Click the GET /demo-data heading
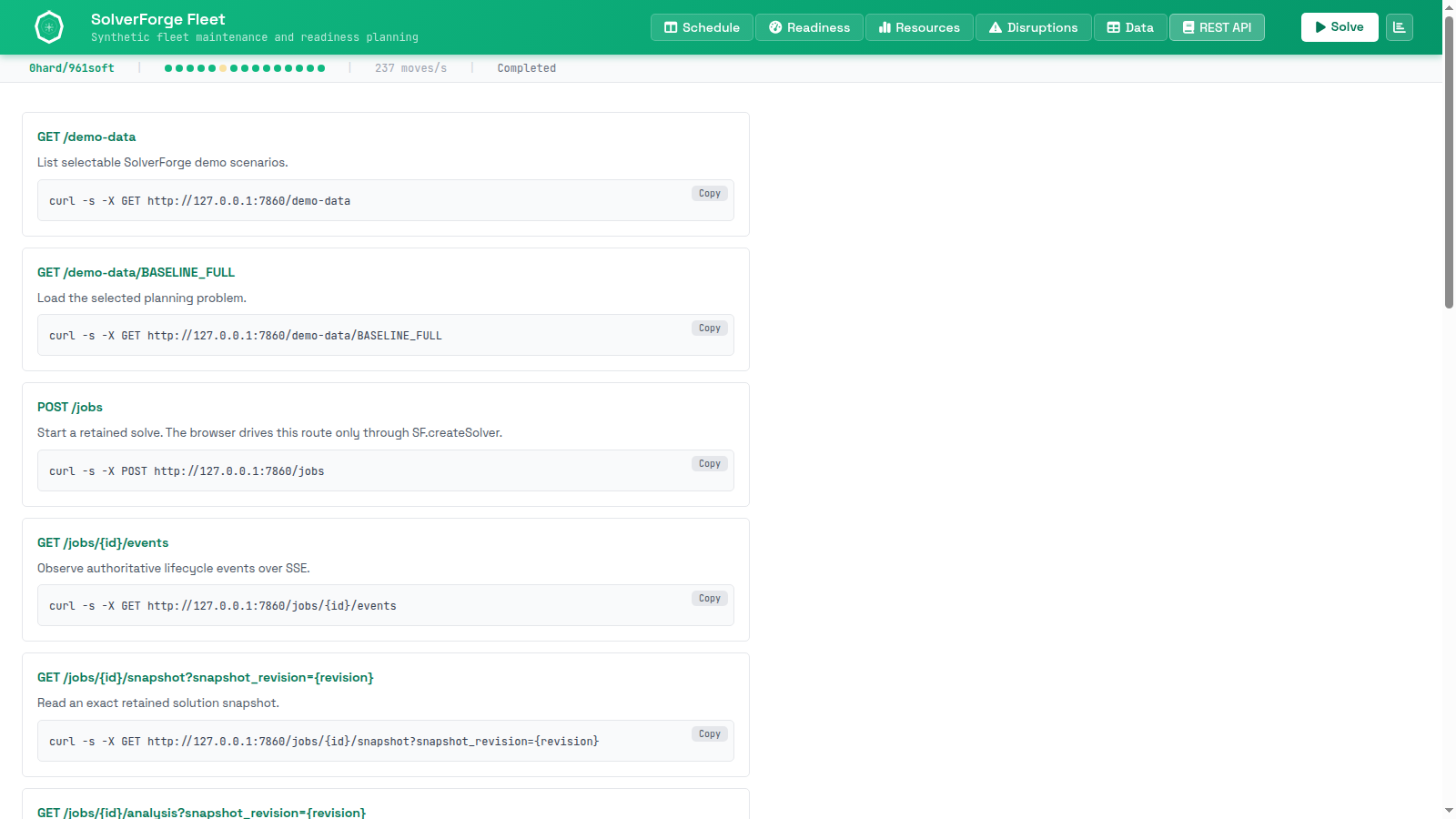The width and height of the screenshot is (1456, 819). 86,137
